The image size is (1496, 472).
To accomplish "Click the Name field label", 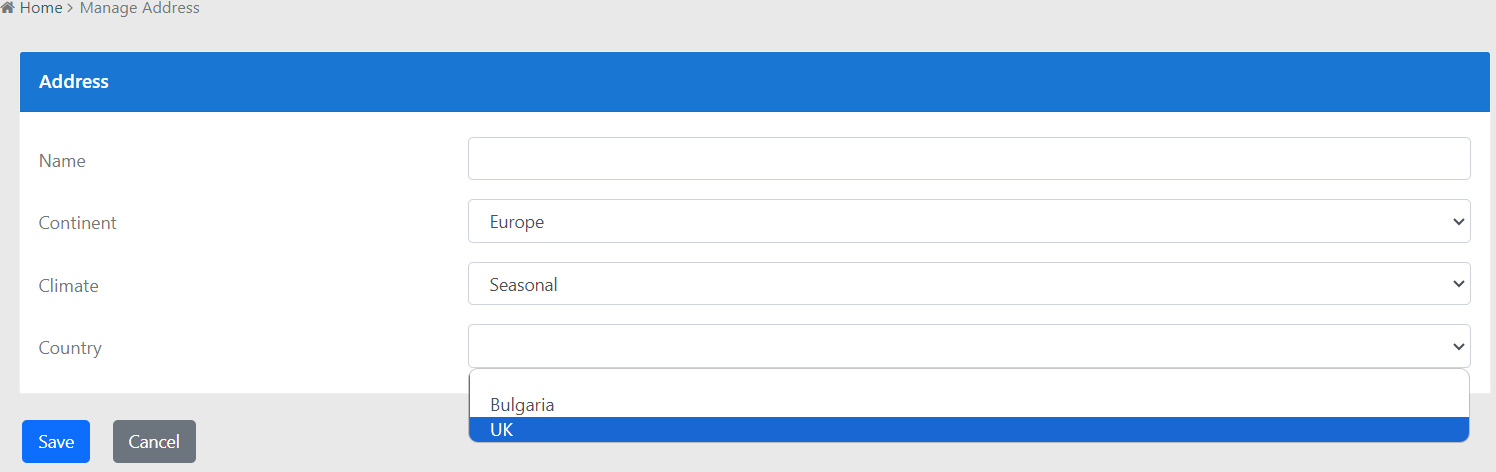I will (x=62, y=161).
